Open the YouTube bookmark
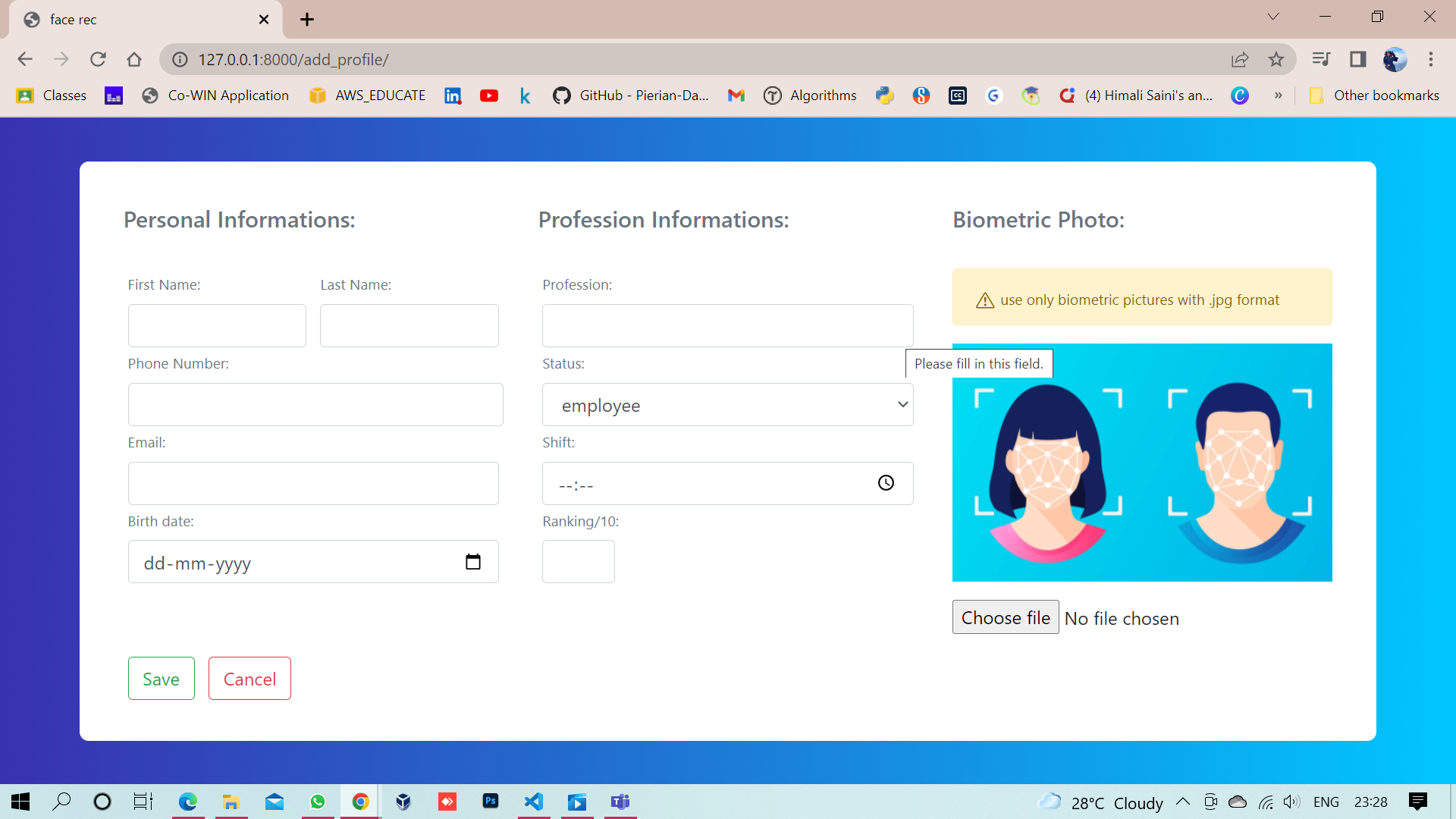Image resolution: width=1456 pixels, height=819 pixels. tap(489, 96)
